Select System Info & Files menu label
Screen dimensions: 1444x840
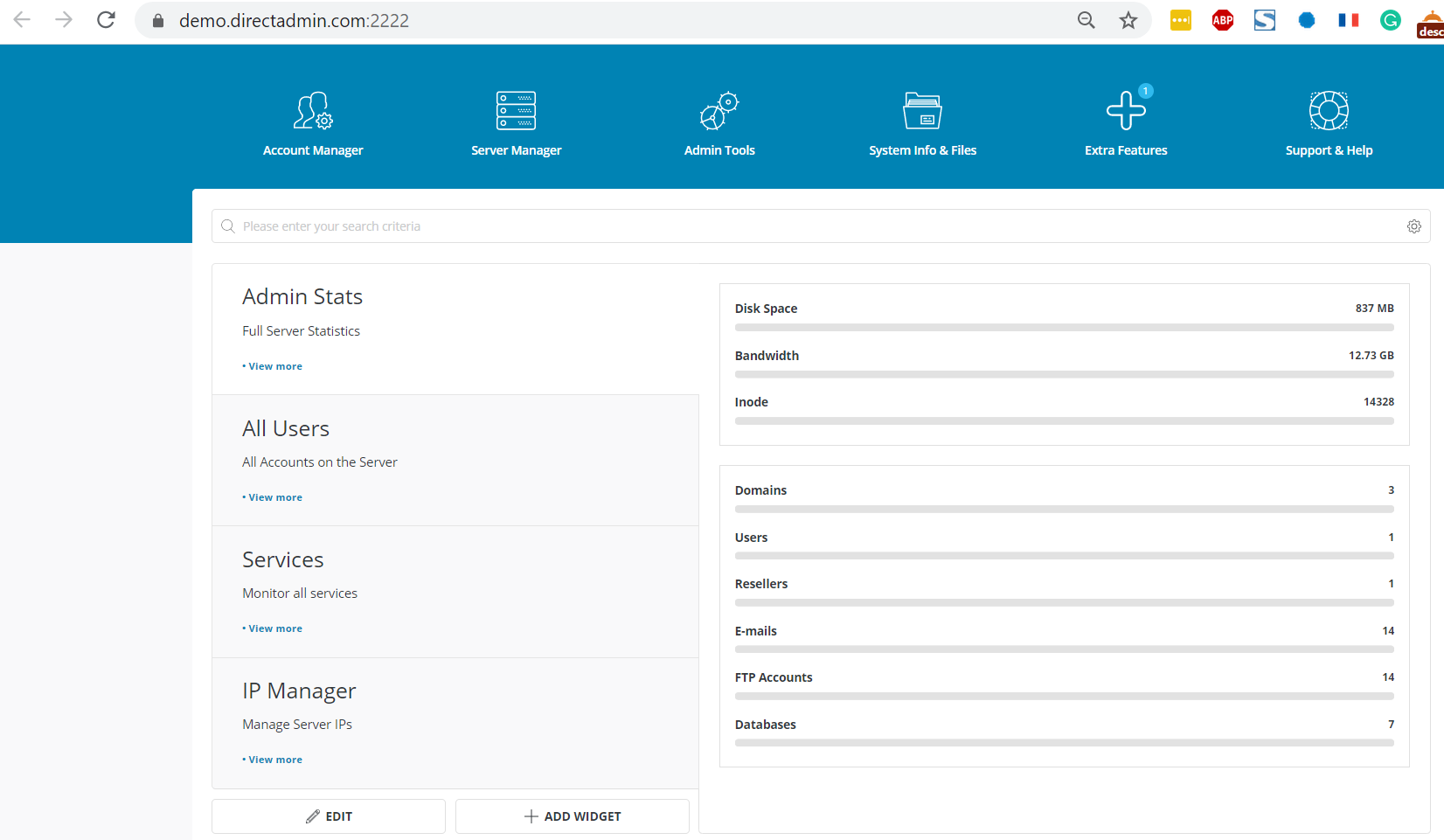[x=922, y=150]
